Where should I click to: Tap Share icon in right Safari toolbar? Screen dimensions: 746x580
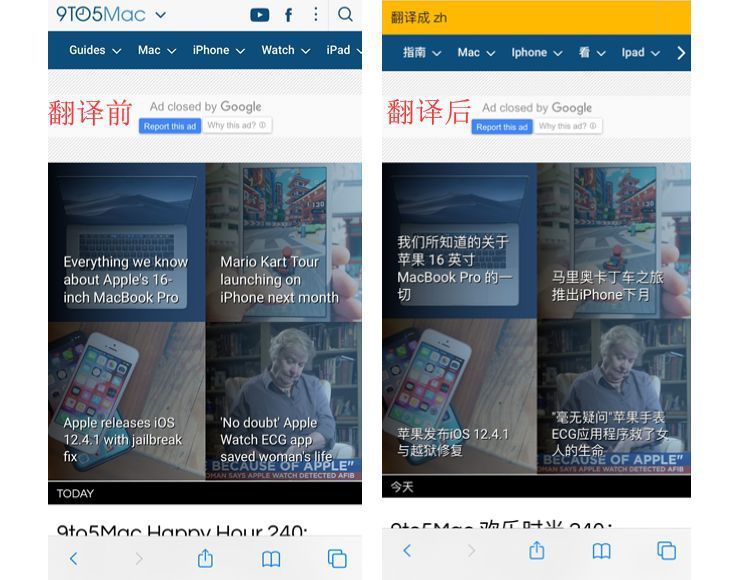click(x=537, y=550)
